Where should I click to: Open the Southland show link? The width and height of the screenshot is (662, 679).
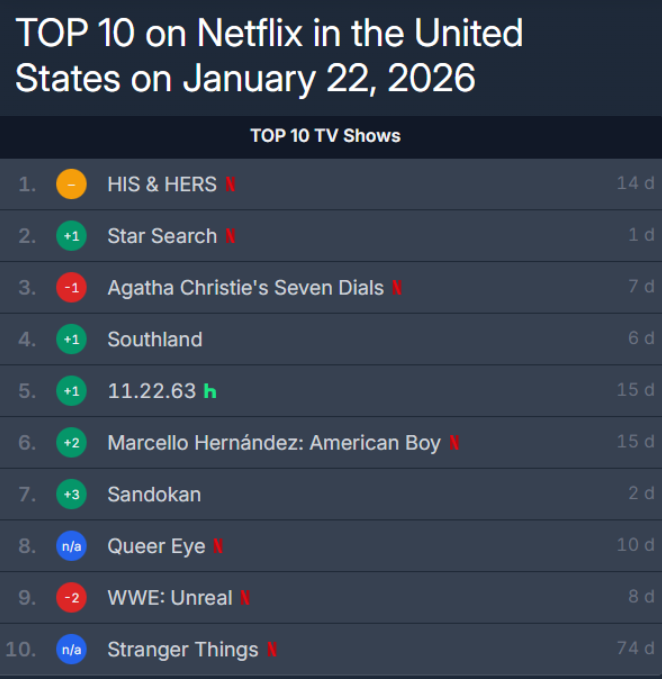click(x=155, y=340)
